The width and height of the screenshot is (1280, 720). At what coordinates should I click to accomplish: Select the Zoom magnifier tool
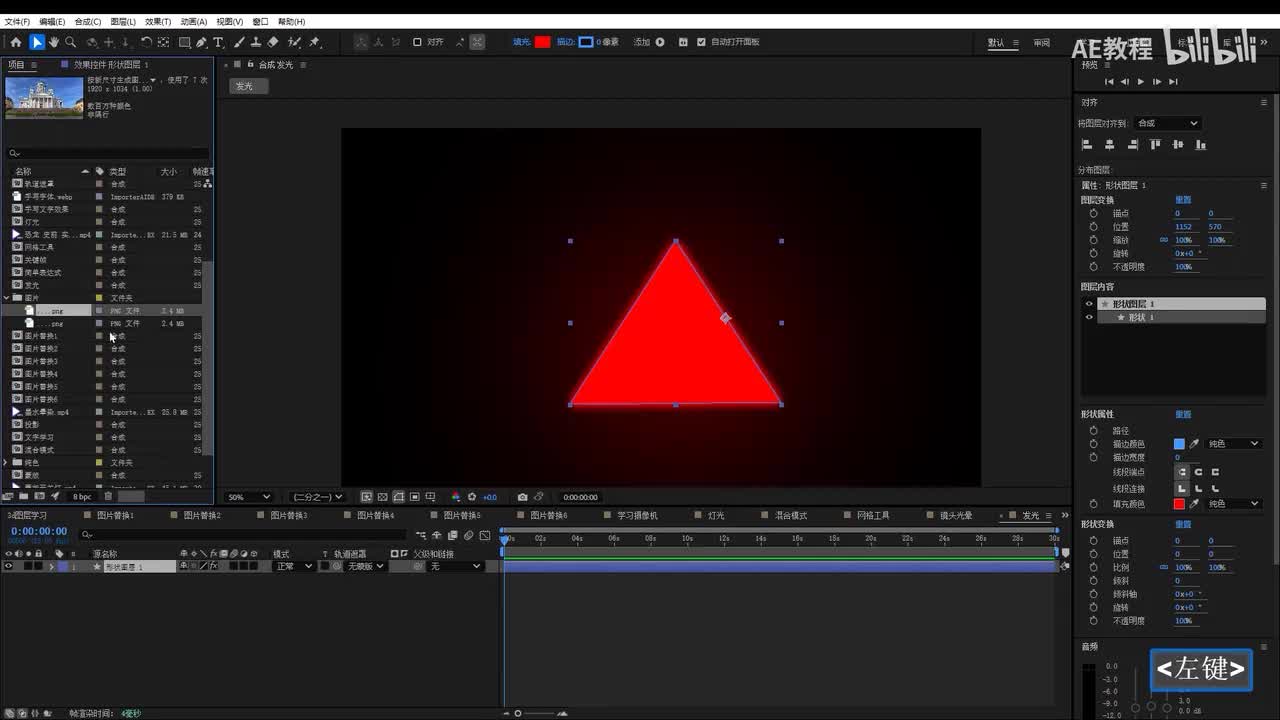pos(71,42)
